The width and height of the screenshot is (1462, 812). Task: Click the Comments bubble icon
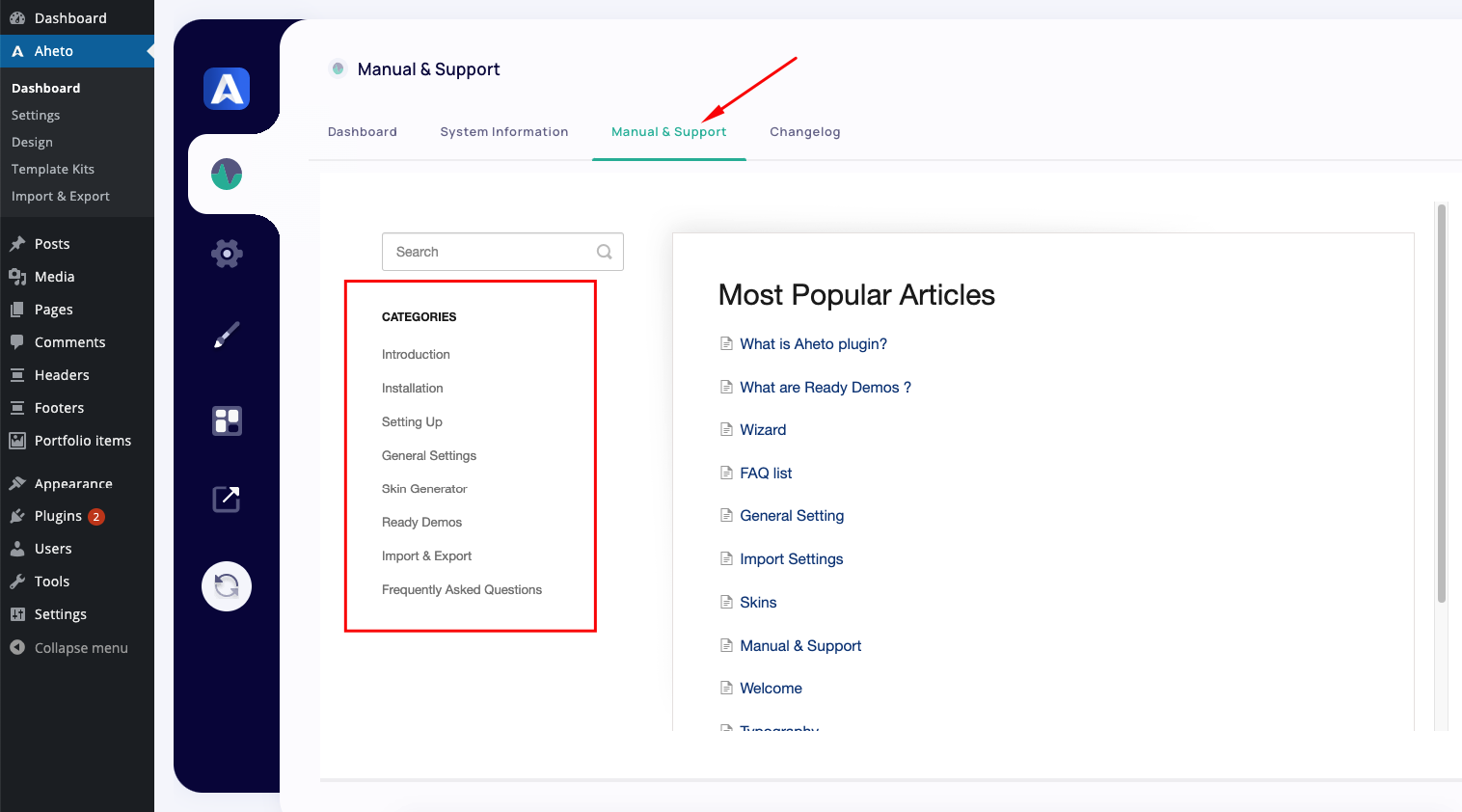click(x=17, y=342)
